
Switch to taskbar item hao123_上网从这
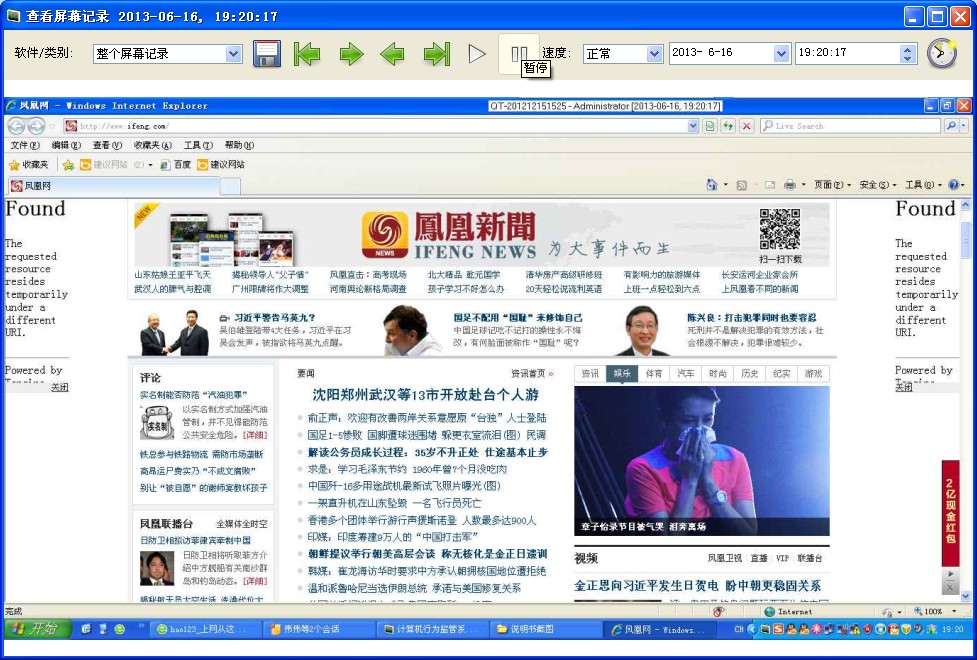[204, 629]
